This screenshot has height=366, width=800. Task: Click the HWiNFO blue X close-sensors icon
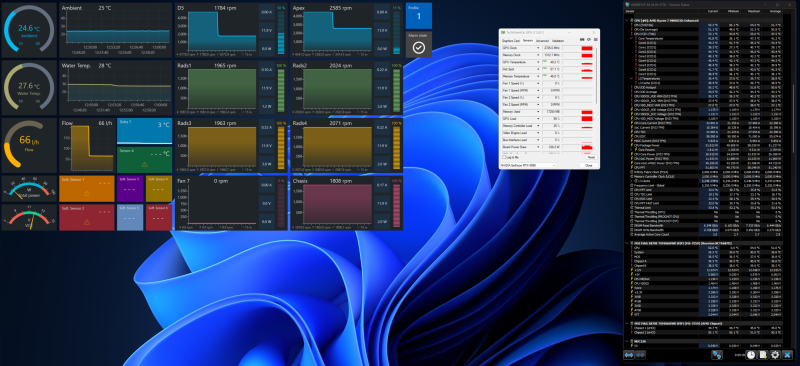point(787,355)
